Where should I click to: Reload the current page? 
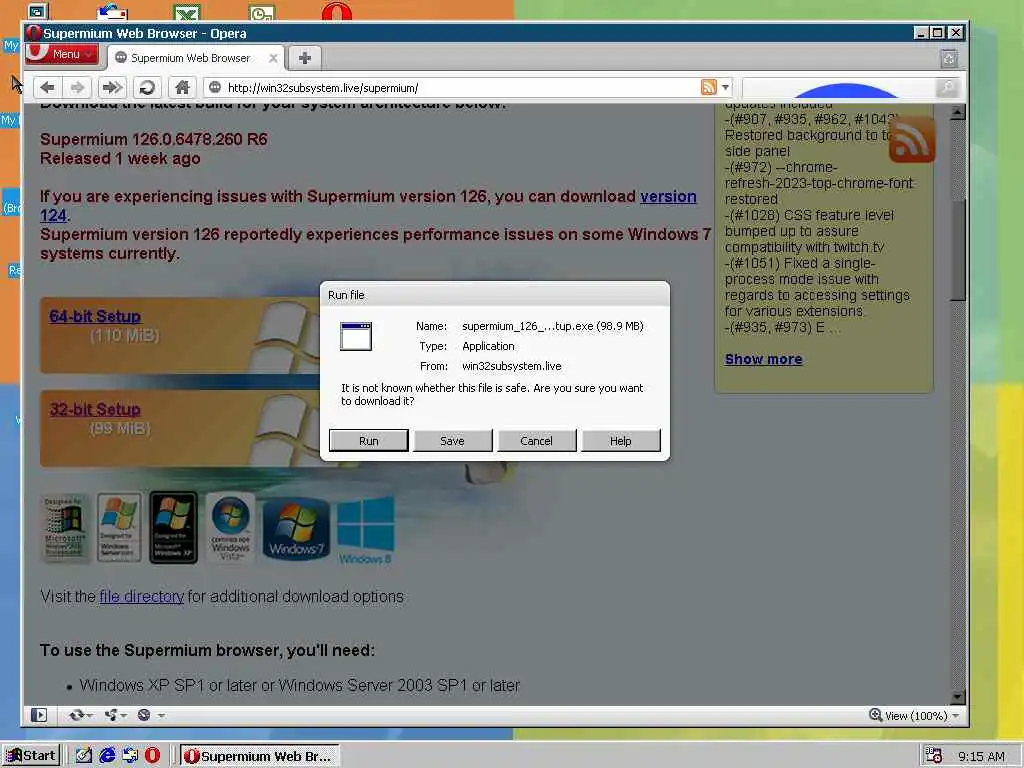147,88
